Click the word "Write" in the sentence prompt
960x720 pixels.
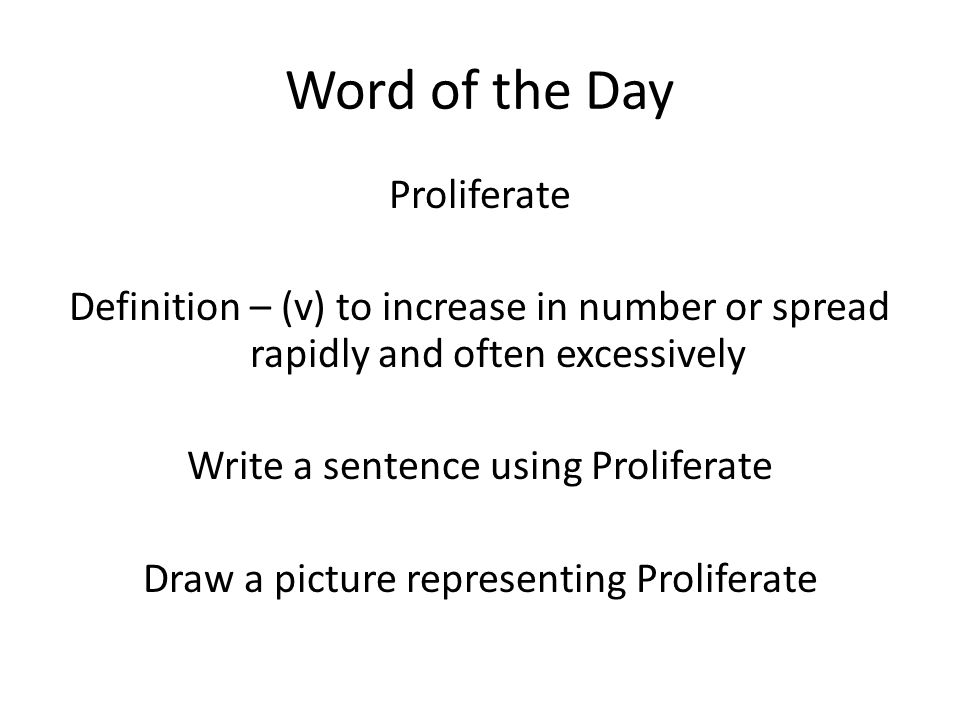(236, 466)
